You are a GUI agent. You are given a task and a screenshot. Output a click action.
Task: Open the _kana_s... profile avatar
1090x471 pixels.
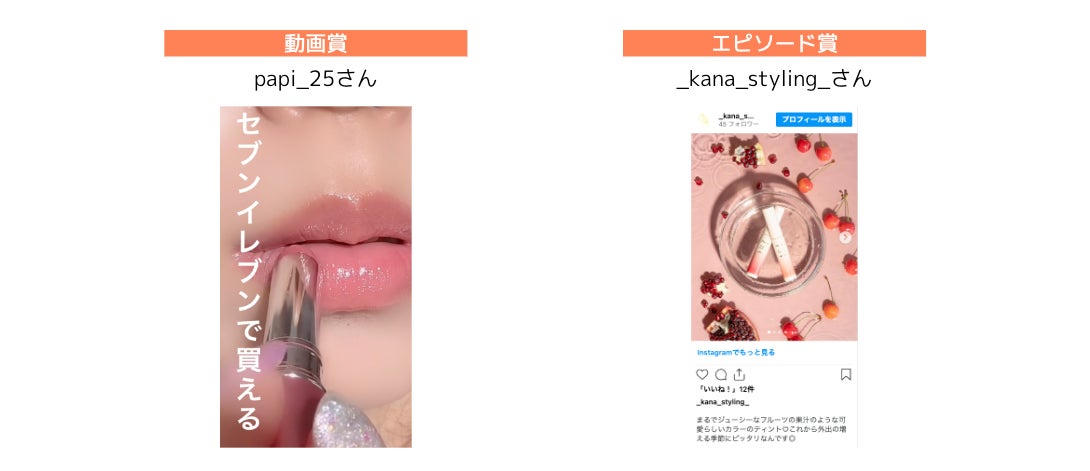(703, 119)
